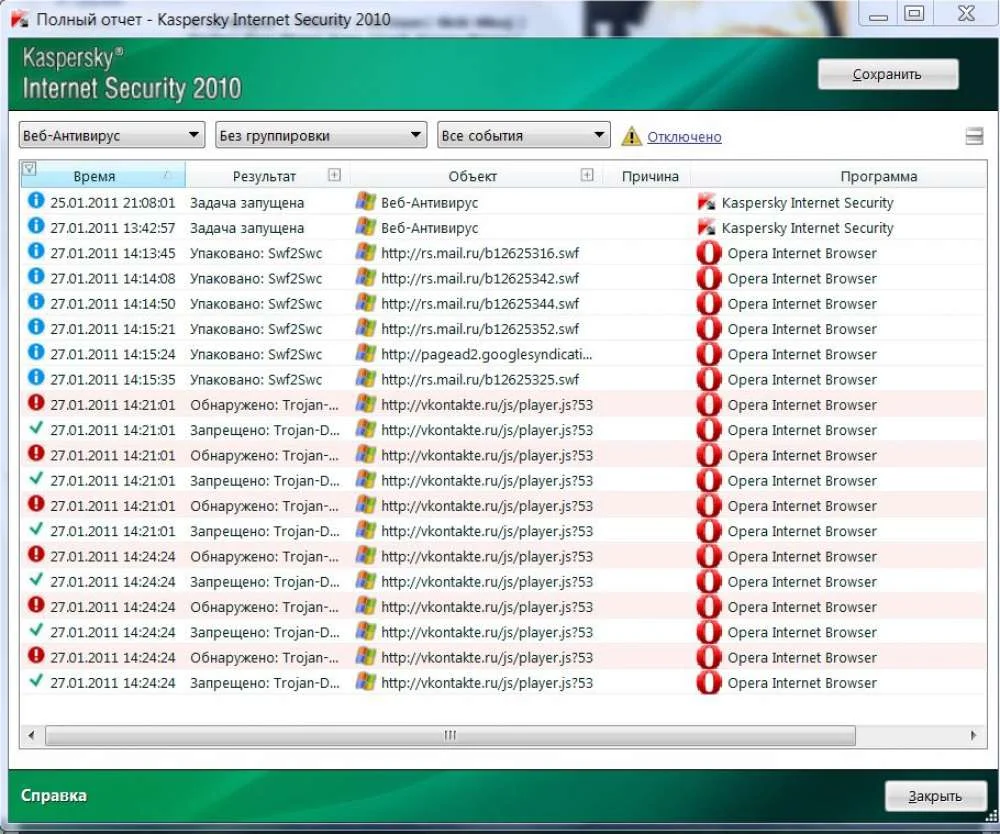Select Kaspersky Internet Security in 21:08:01 row
Screen dimensions: 1000x834
807,203
